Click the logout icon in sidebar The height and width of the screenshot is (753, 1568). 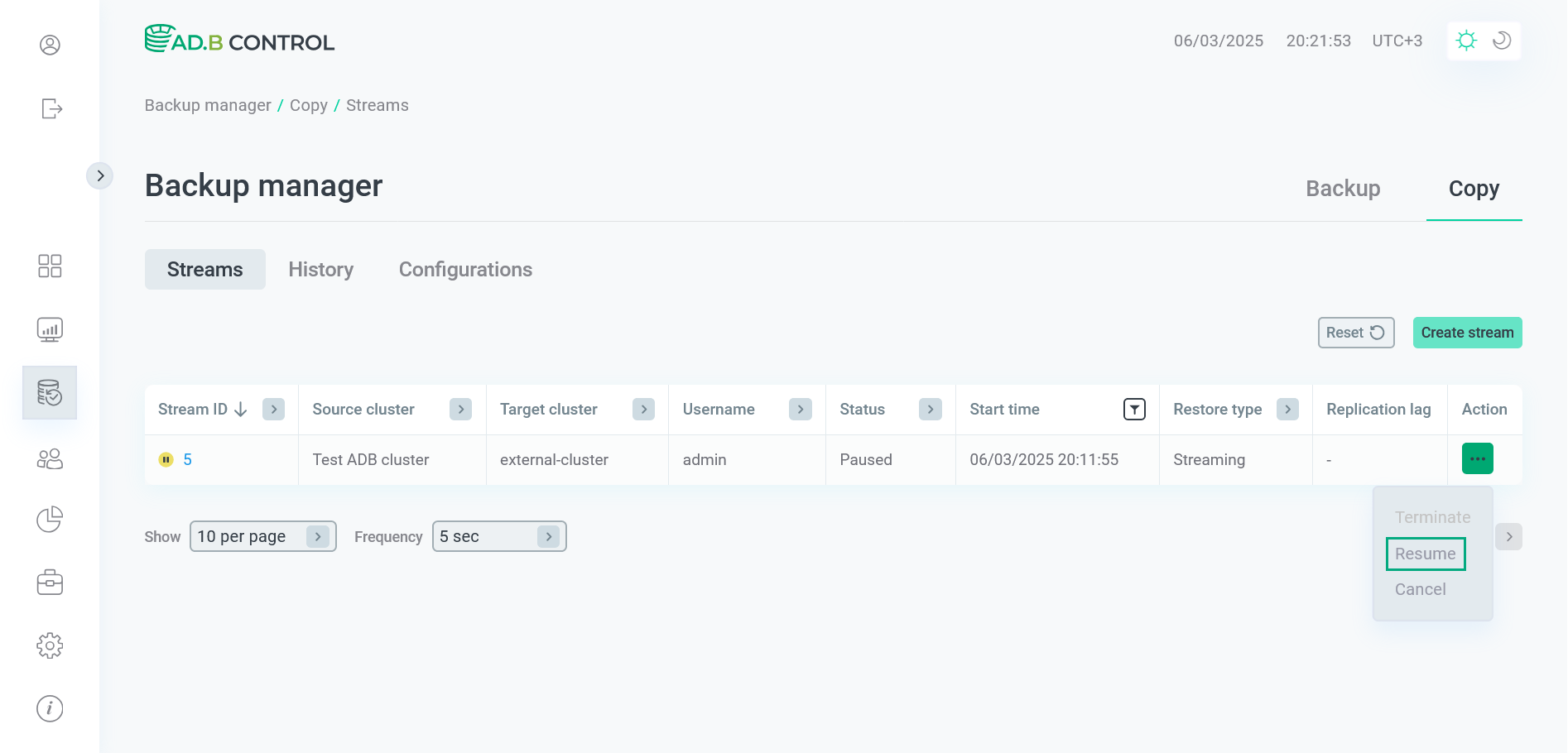pyautogui.click(x=51, y=108)
